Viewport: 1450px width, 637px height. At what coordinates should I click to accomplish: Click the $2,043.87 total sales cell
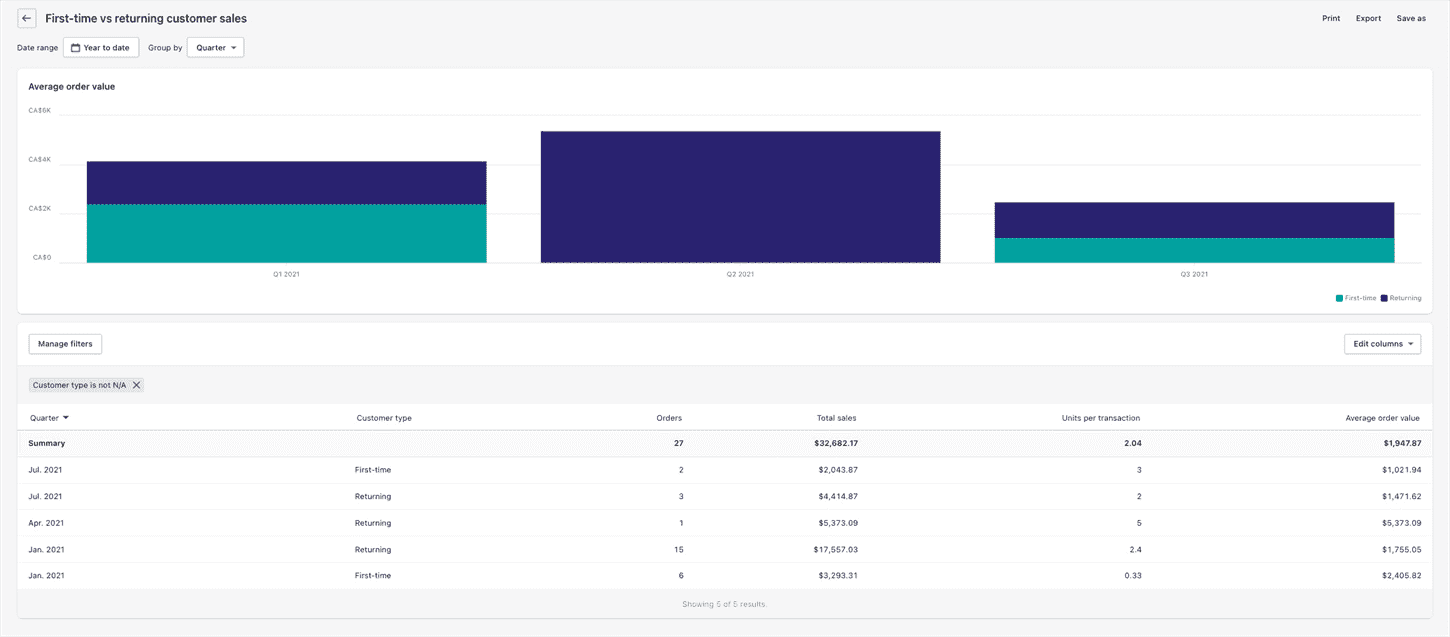pos(836,469)
